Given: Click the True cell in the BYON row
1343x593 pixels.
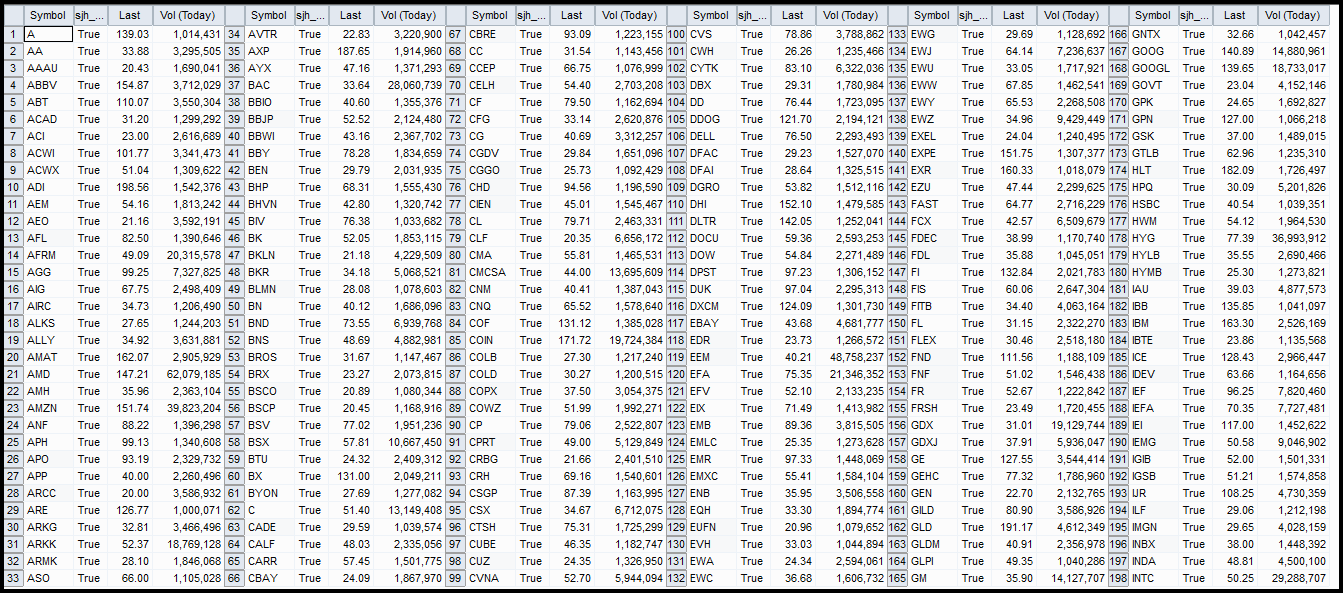Looking at the screenshot, I should click(310, 493).
